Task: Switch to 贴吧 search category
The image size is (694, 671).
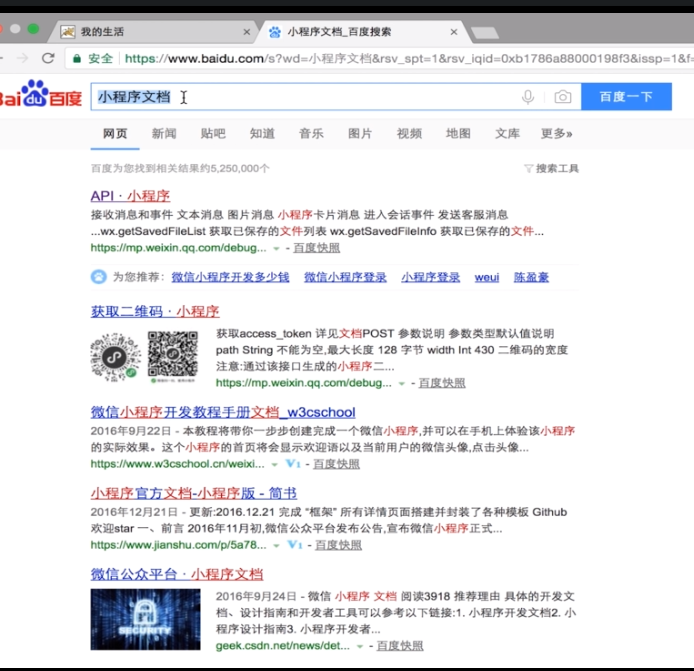Action: 213,133
